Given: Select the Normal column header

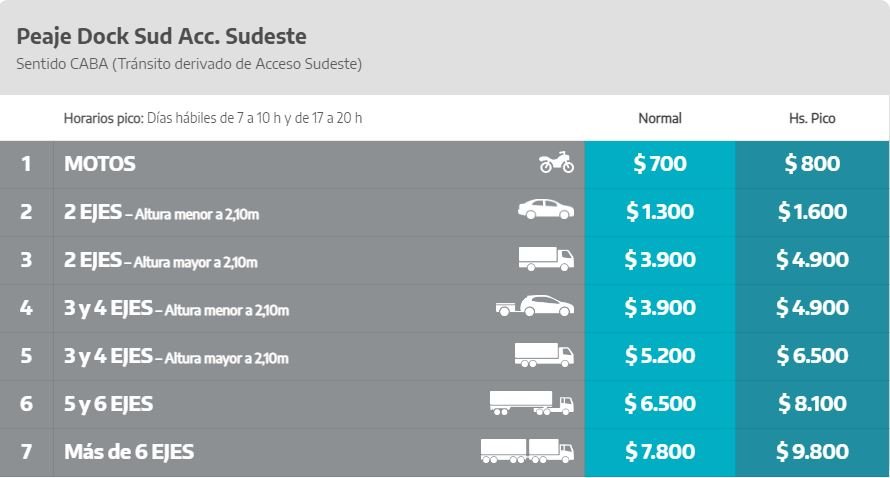Looking at the screenshot, I should [660, 118].
